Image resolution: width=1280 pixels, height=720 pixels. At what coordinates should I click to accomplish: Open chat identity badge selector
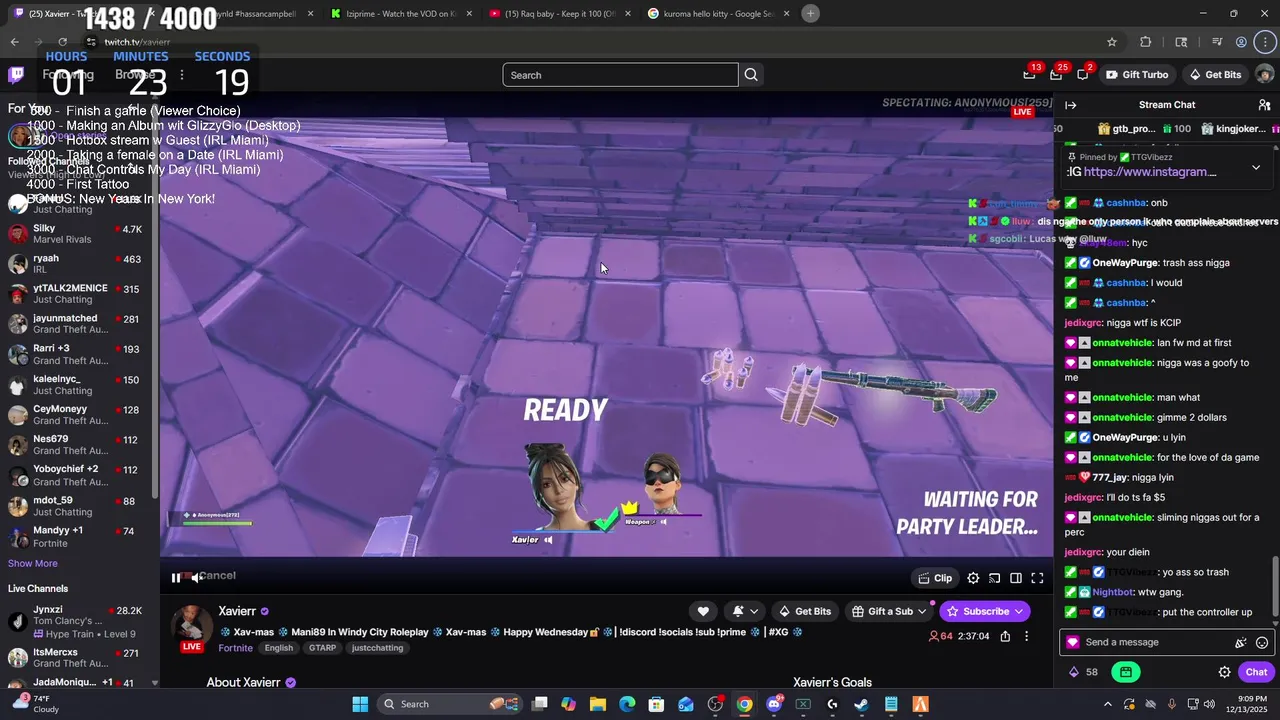[1073, 643]
